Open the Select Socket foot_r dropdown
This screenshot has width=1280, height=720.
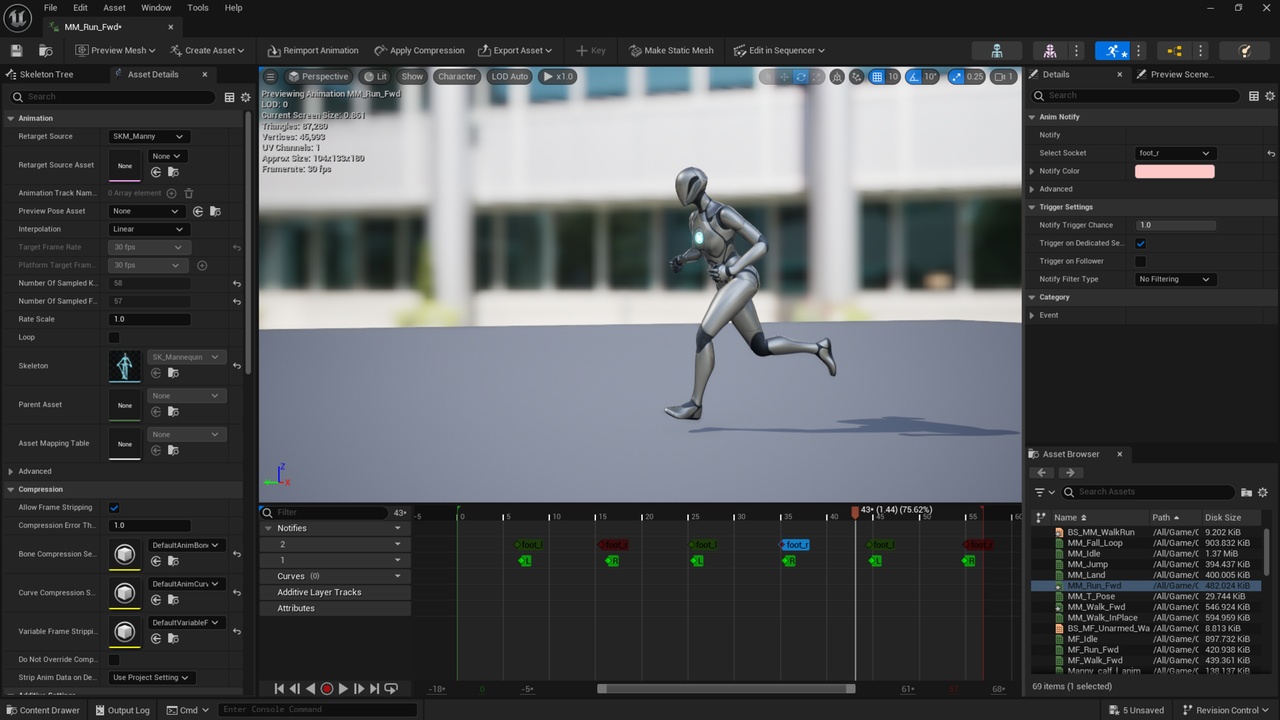coord(1175,153)
